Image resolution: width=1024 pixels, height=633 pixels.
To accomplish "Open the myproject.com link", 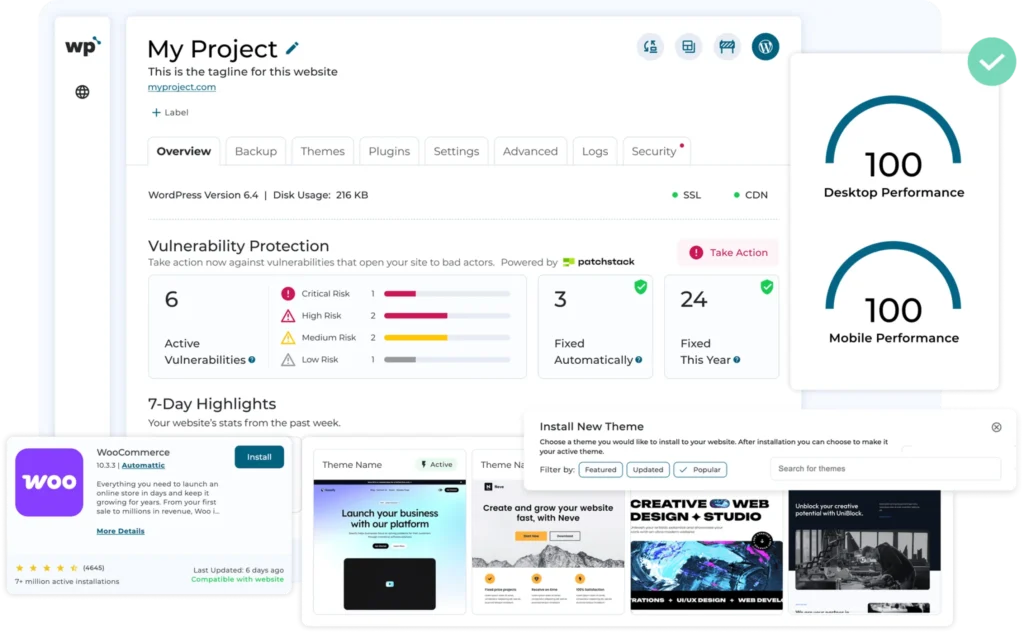I will (181, 86).
